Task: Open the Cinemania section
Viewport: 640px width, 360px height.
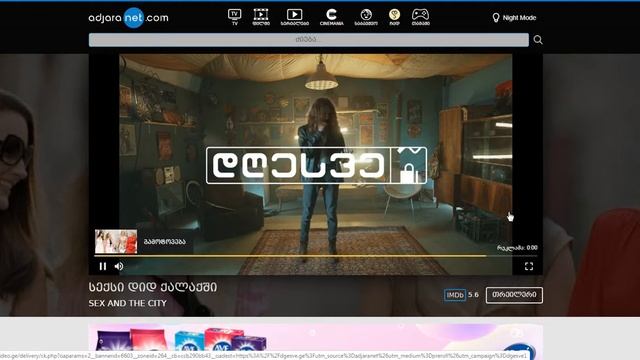Action: [331, 18]
